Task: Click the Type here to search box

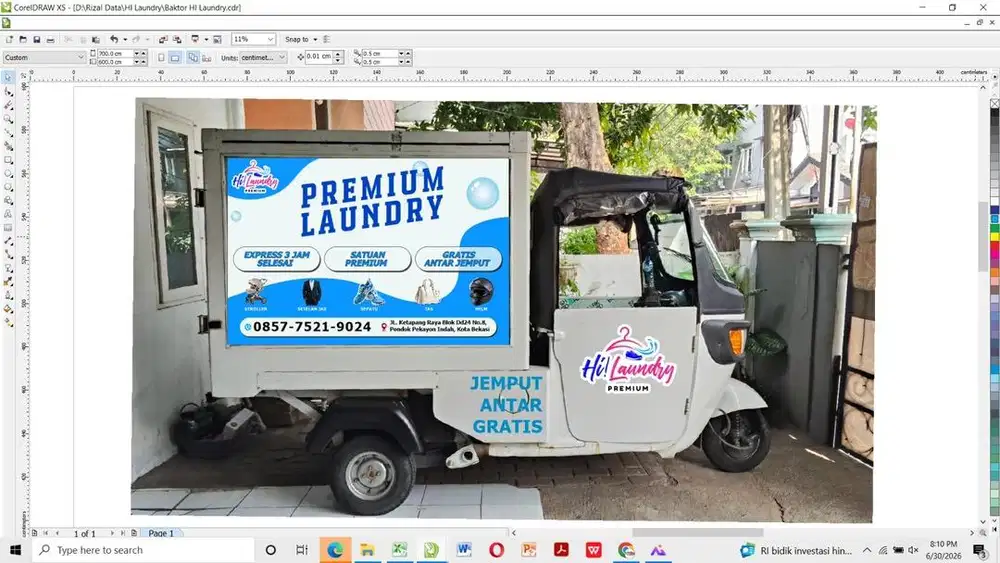Action: [143, 550]
